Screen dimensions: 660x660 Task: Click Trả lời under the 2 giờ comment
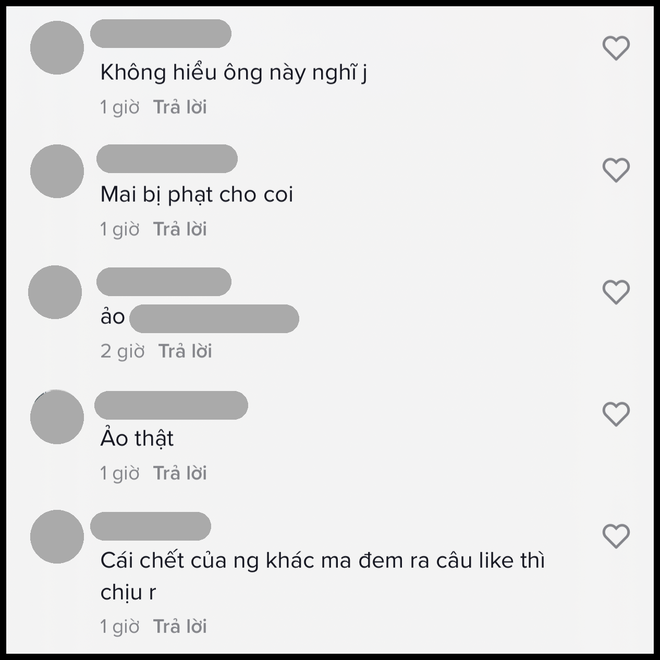185,351
